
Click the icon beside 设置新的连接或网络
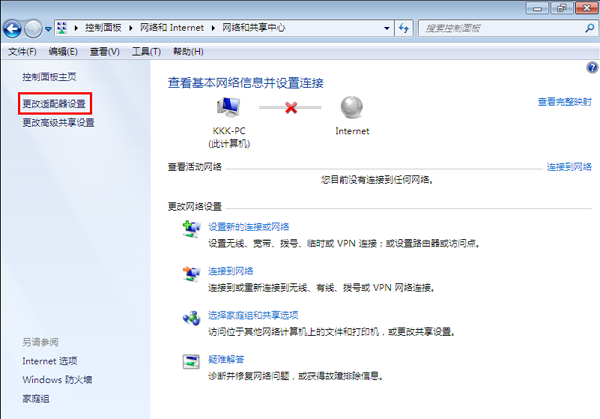(190, 231)
